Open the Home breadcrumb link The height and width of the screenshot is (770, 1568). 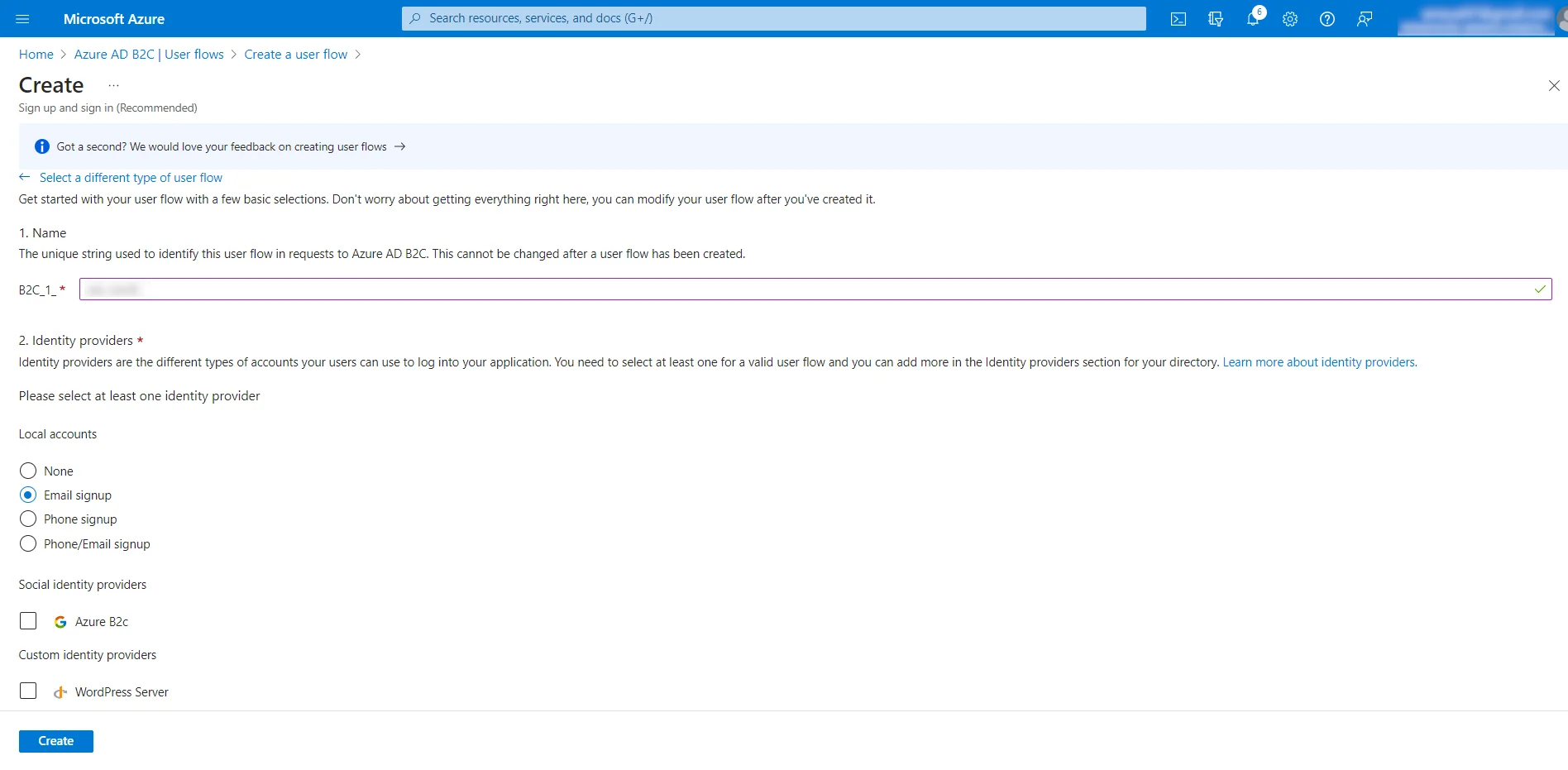tap(36, 54)
